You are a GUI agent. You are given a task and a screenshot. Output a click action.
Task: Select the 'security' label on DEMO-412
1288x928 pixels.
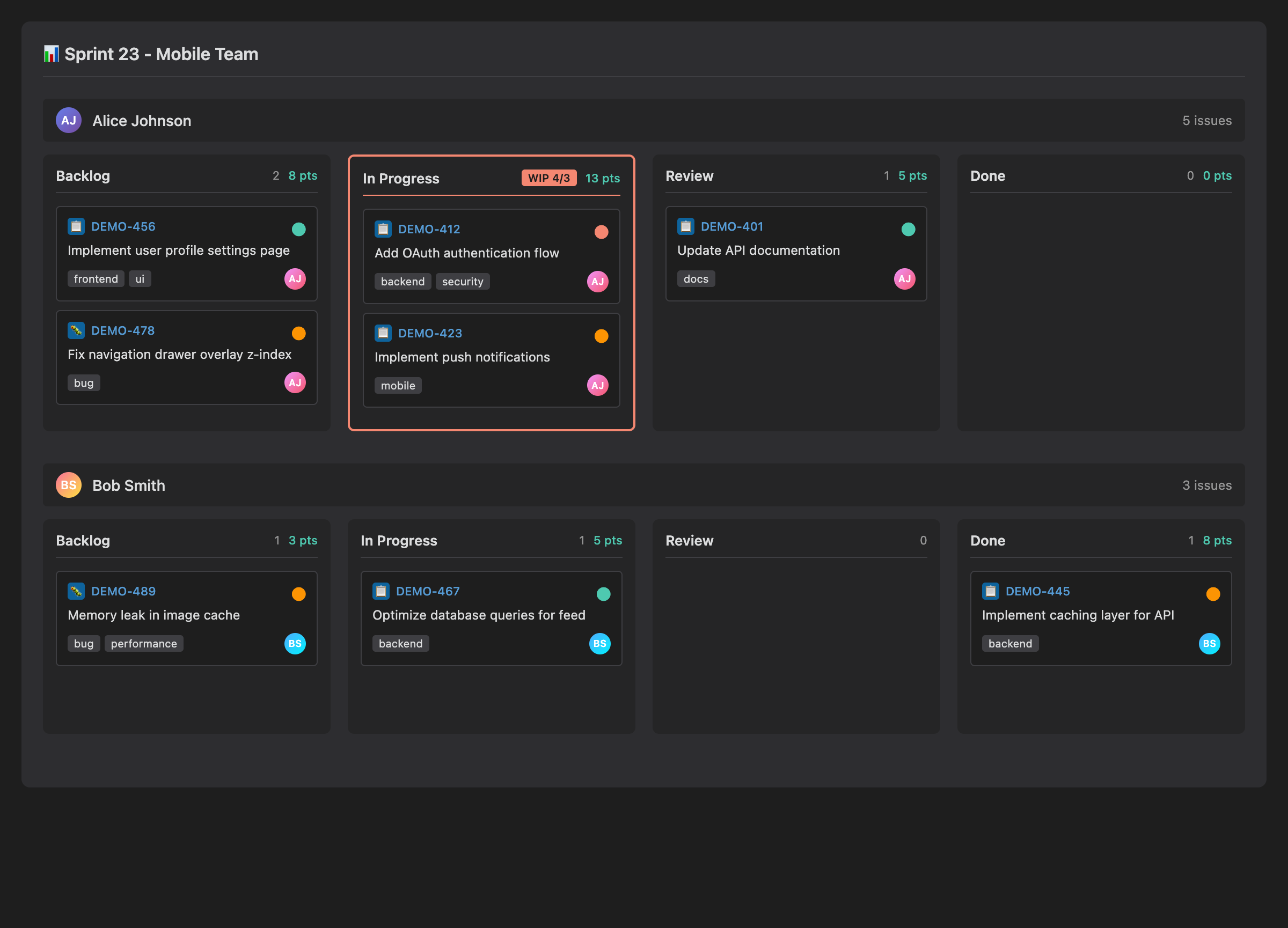(x=463, y=282)
